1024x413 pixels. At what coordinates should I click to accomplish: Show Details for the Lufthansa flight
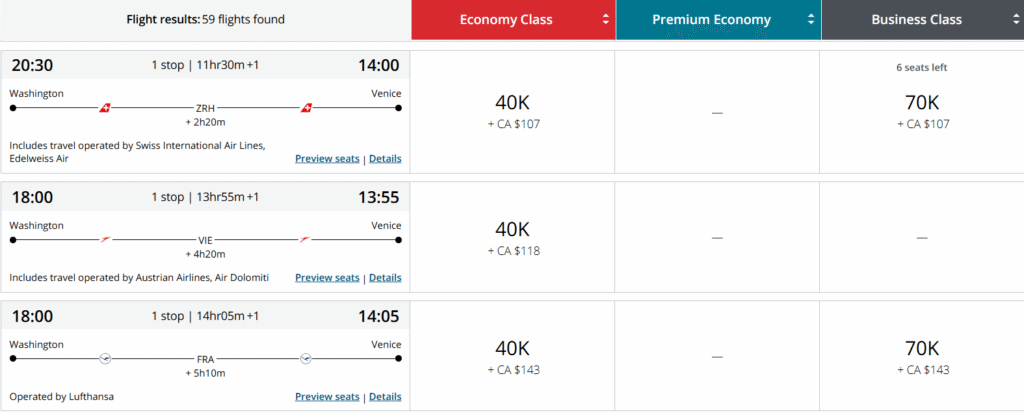pos(385,397)
